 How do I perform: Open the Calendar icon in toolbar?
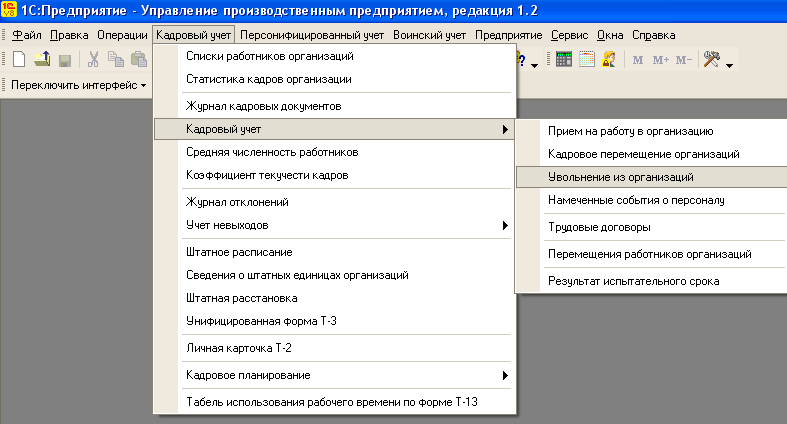pos(586,59)
